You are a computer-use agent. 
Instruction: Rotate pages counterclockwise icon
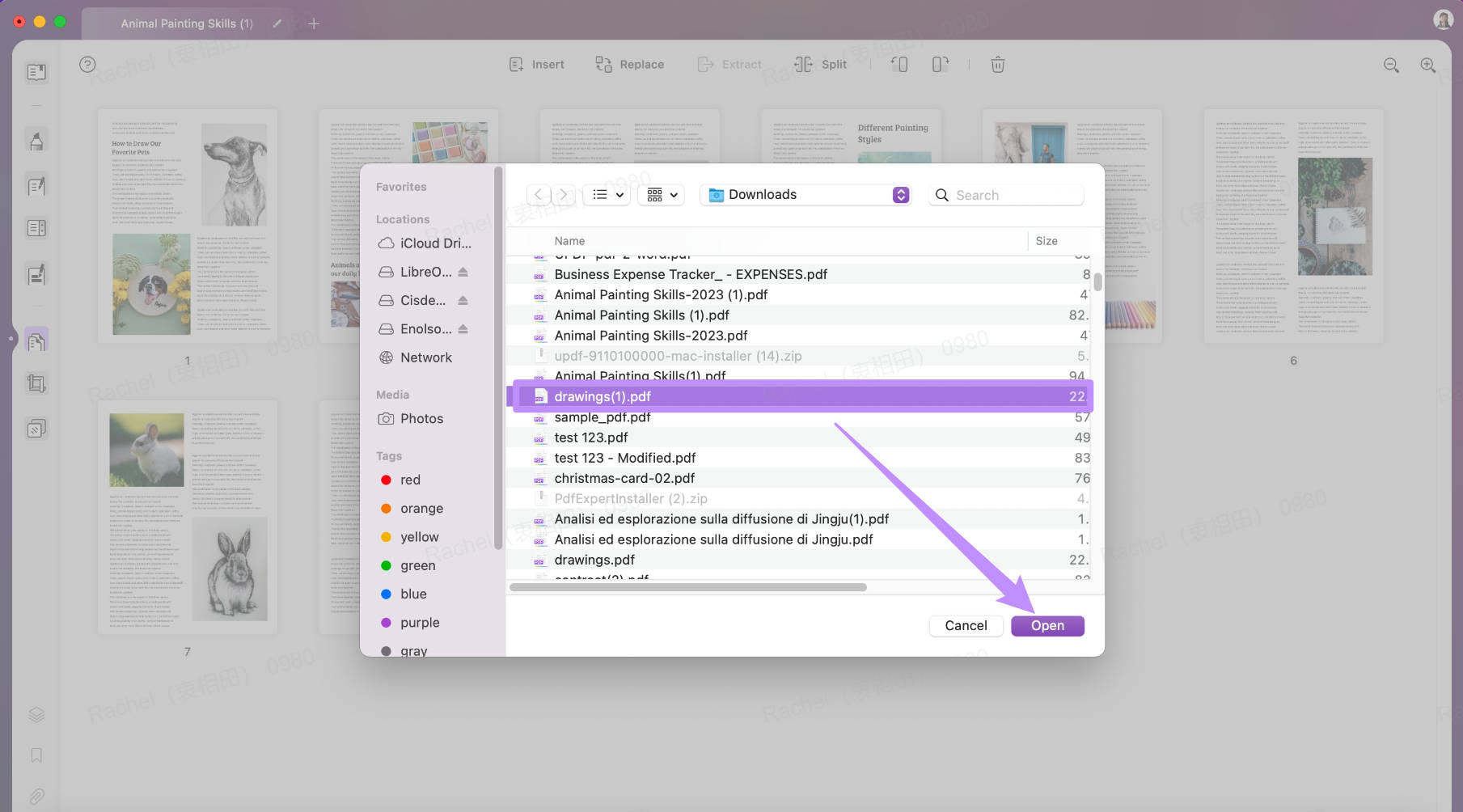tap(899, 64)
